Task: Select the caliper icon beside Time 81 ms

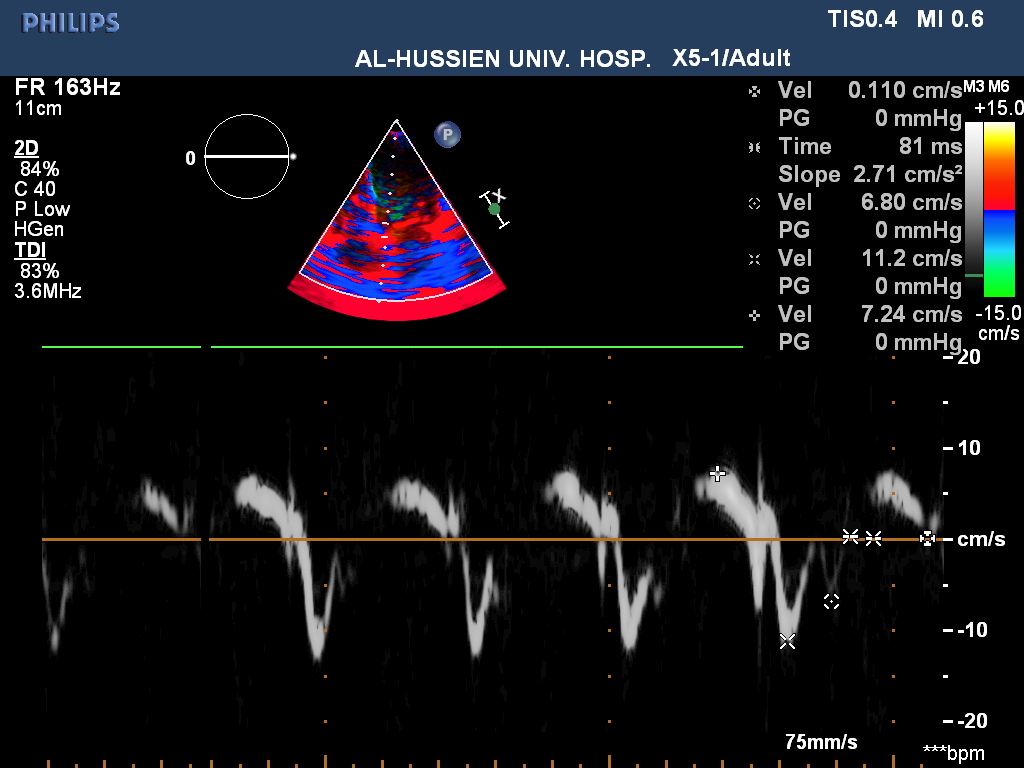Action: click(x=754, y=147)
